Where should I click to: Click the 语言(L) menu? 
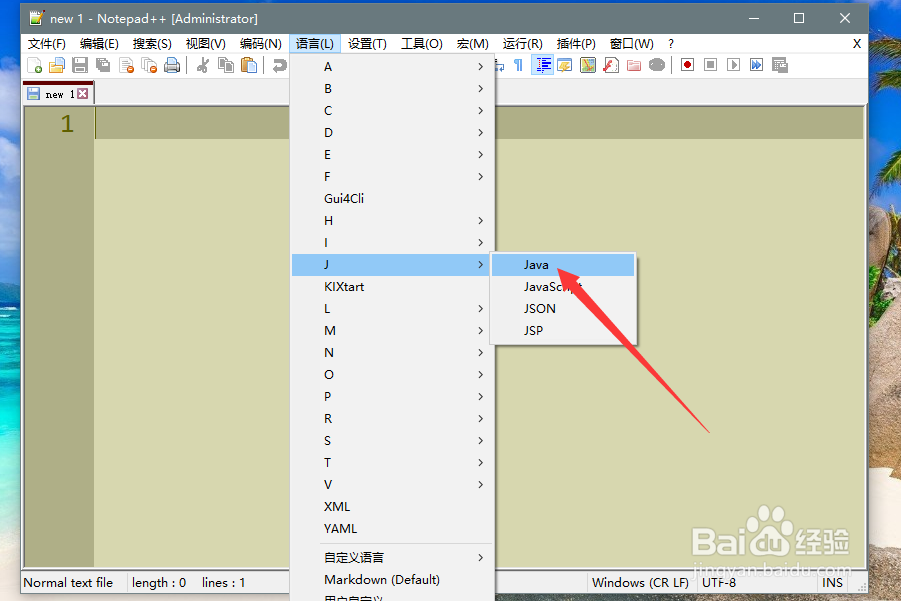315,44
